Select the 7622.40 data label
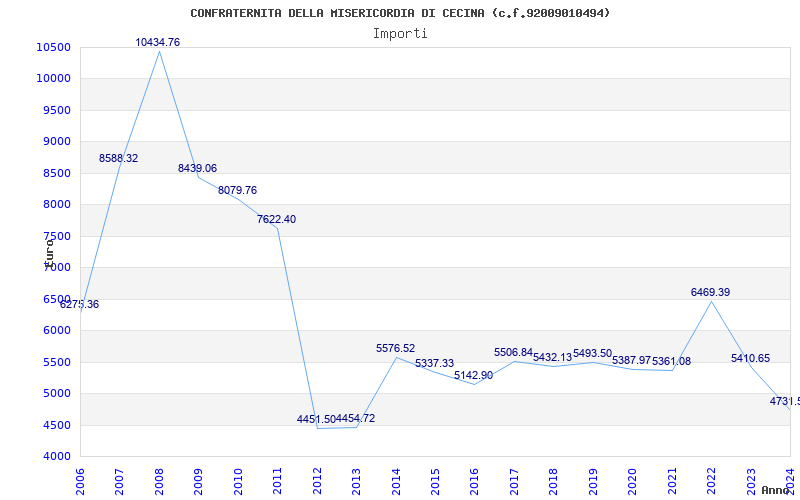The height and width of the screenshot is (500, 800). [x=277, y=219]
